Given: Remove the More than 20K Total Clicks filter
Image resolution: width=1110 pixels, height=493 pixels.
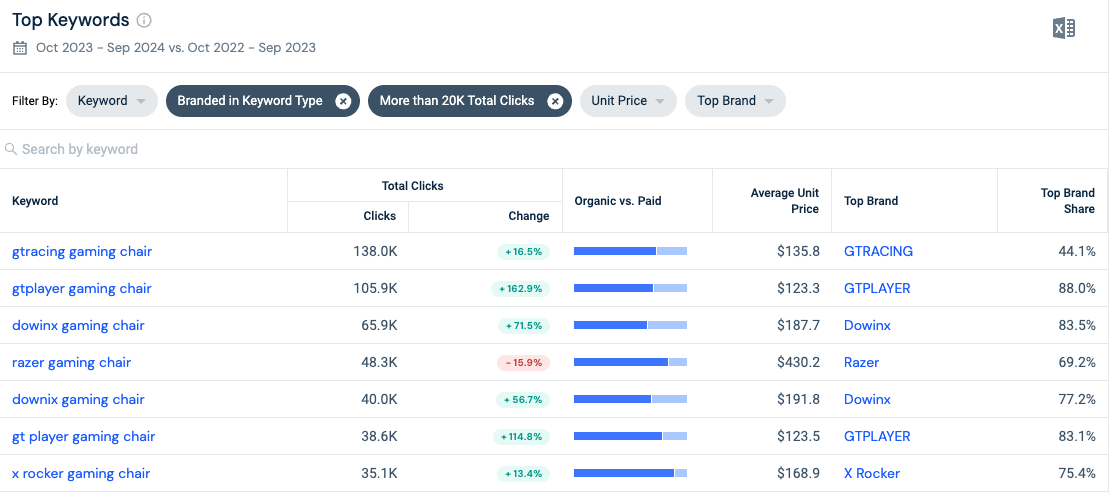Looking at the screenshot, I should coord(555,101).
